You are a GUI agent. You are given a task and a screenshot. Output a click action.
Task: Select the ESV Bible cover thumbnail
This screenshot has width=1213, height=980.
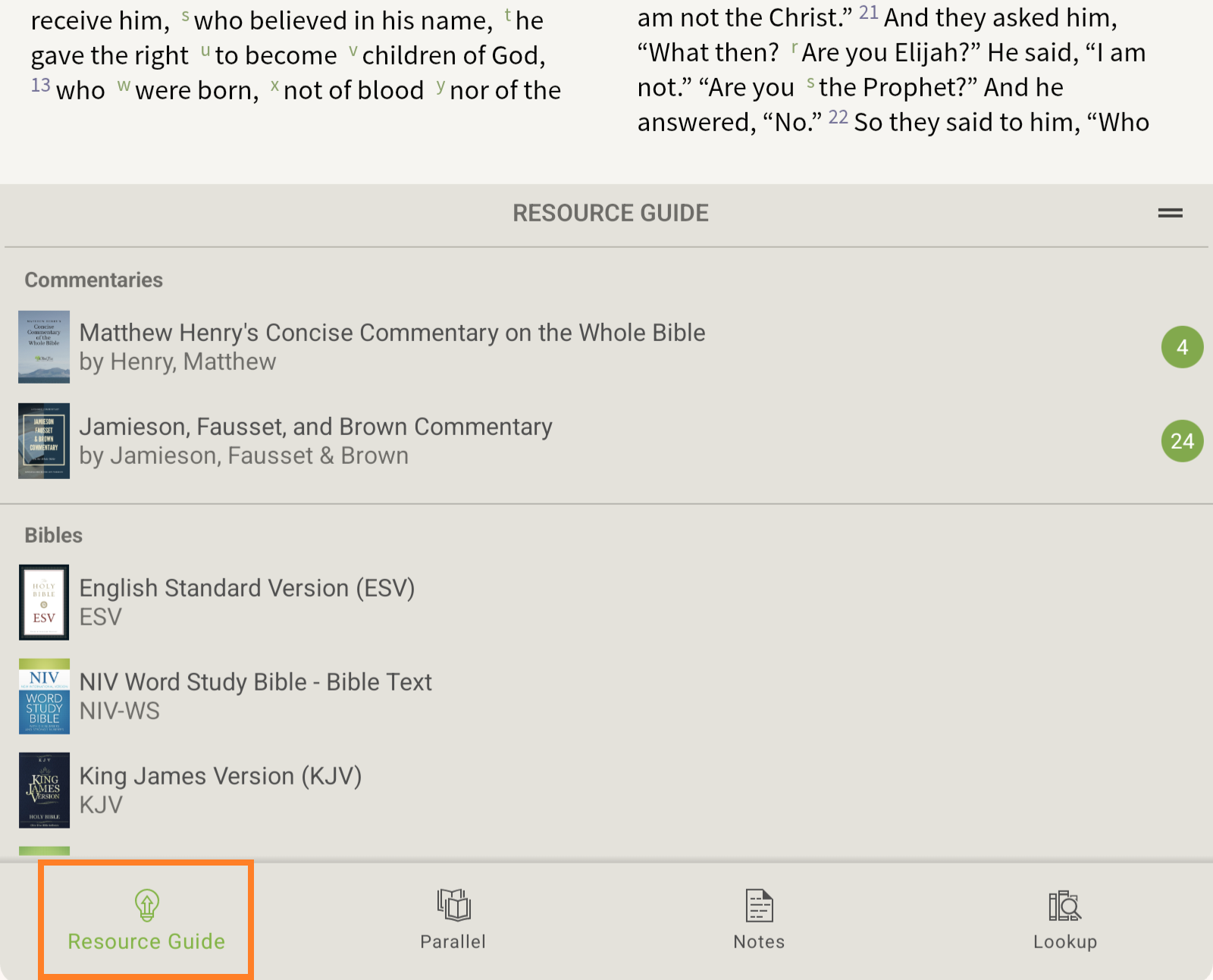[x=44, y=603]
